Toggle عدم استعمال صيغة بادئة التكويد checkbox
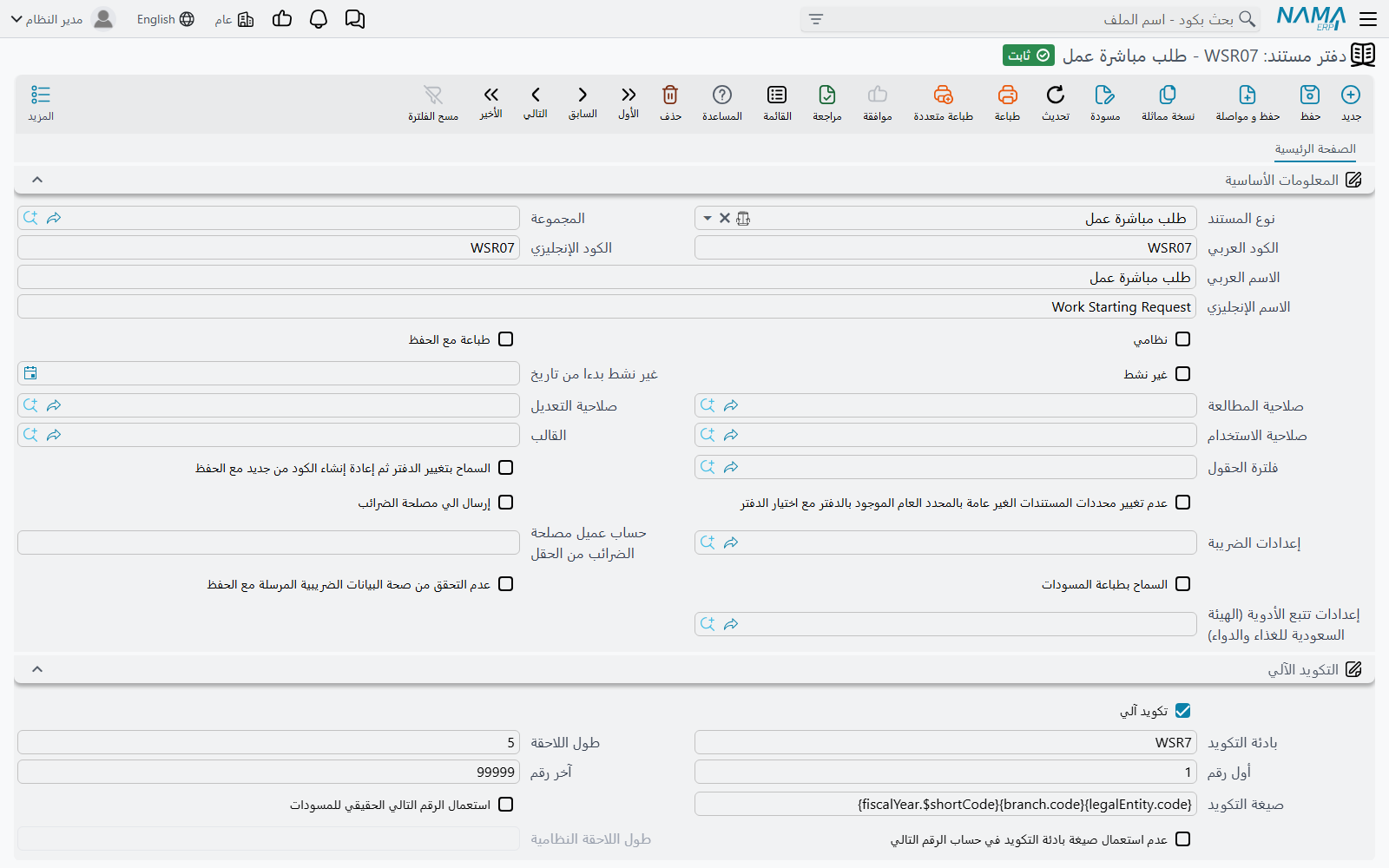This screenshot has height=868, width=1389. tap(1182, 839)
